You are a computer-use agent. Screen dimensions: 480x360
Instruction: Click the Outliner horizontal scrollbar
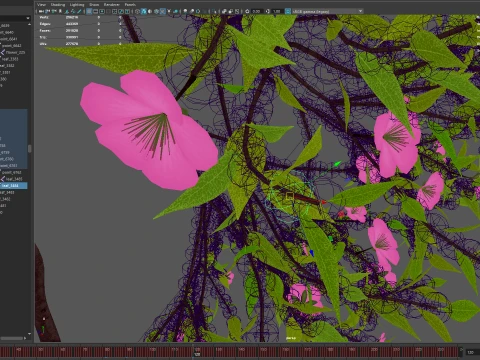coord(12,338)
